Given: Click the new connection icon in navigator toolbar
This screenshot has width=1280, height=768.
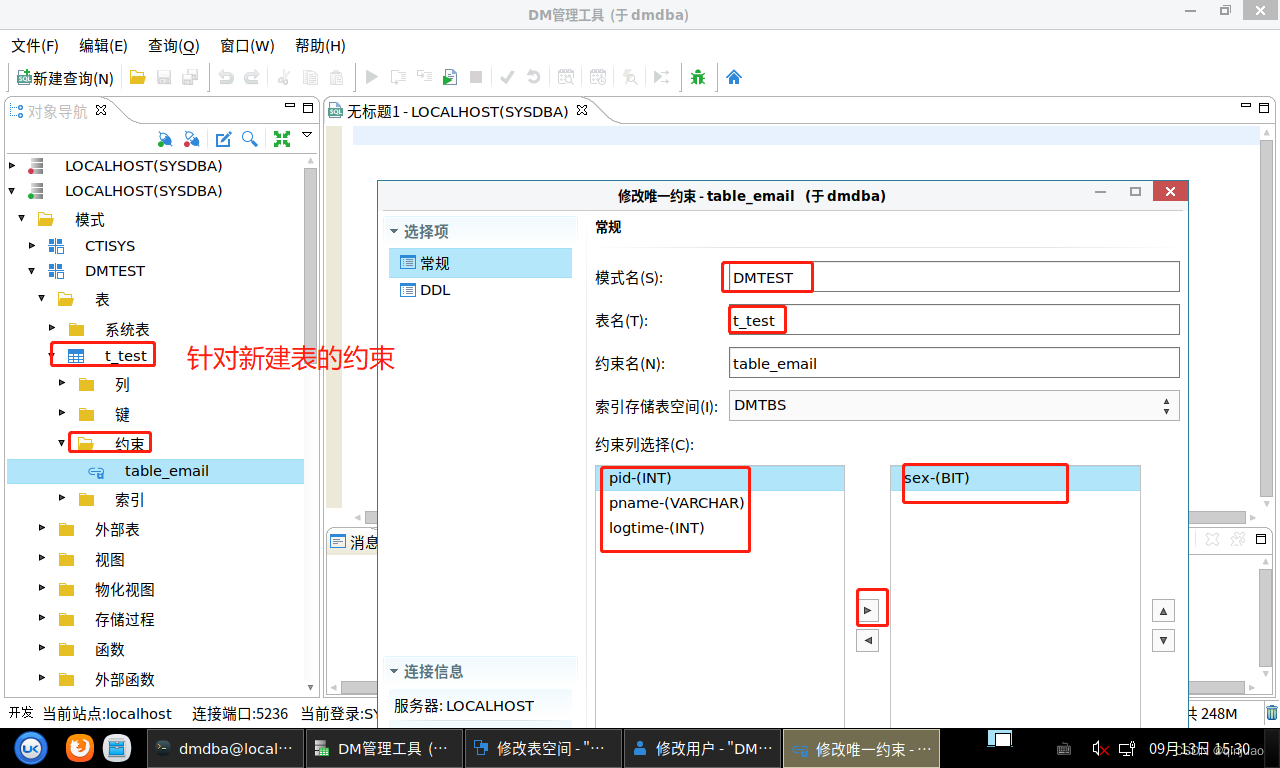Looking at the screenshot, I should tap(165, 139).
